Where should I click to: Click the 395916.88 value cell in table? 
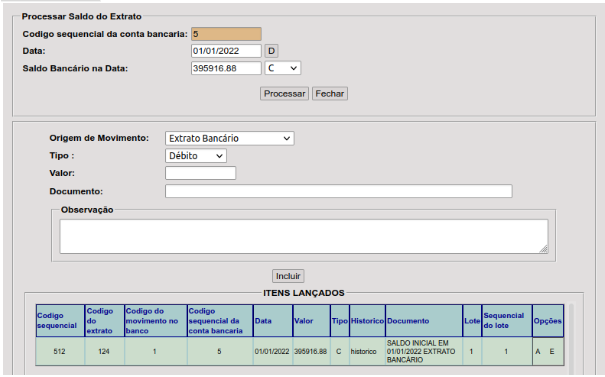(x=311, y=352)
